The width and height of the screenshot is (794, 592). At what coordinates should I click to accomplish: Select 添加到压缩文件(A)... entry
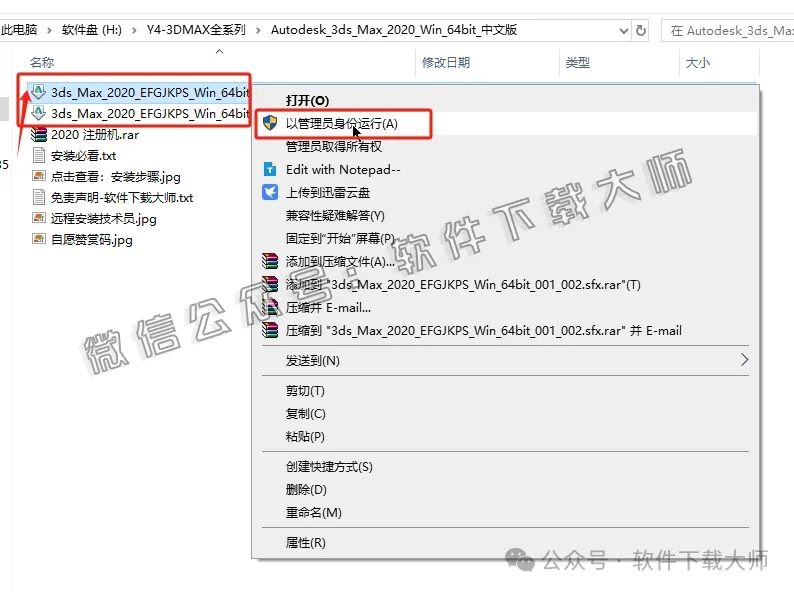[x=340, y=262]
